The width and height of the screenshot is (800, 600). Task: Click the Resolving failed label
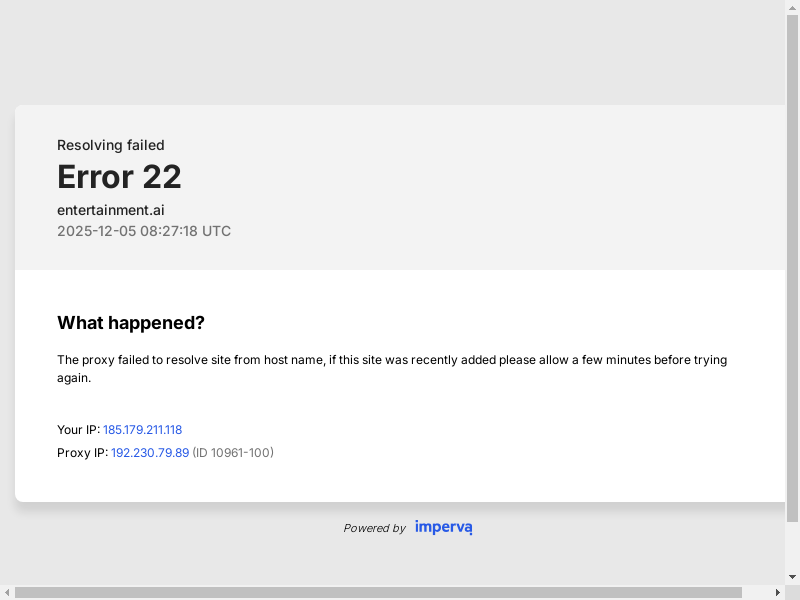coord(110,145)
